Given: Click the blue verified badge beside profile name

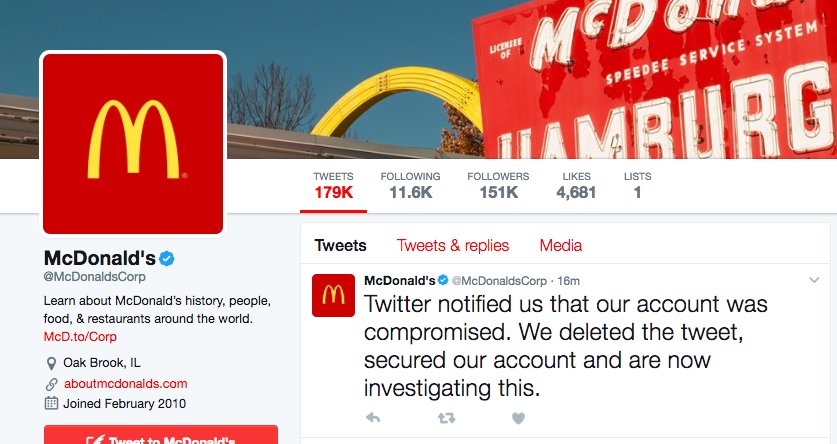Looking at the screenshot, I should [x=167, y=259].
